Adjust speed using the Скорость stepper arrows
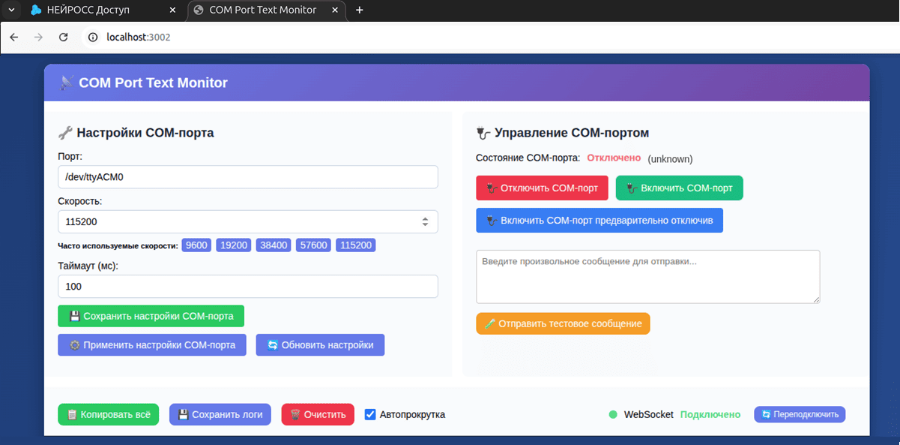This screenshot has width=900, height=445. click(425, 222)
